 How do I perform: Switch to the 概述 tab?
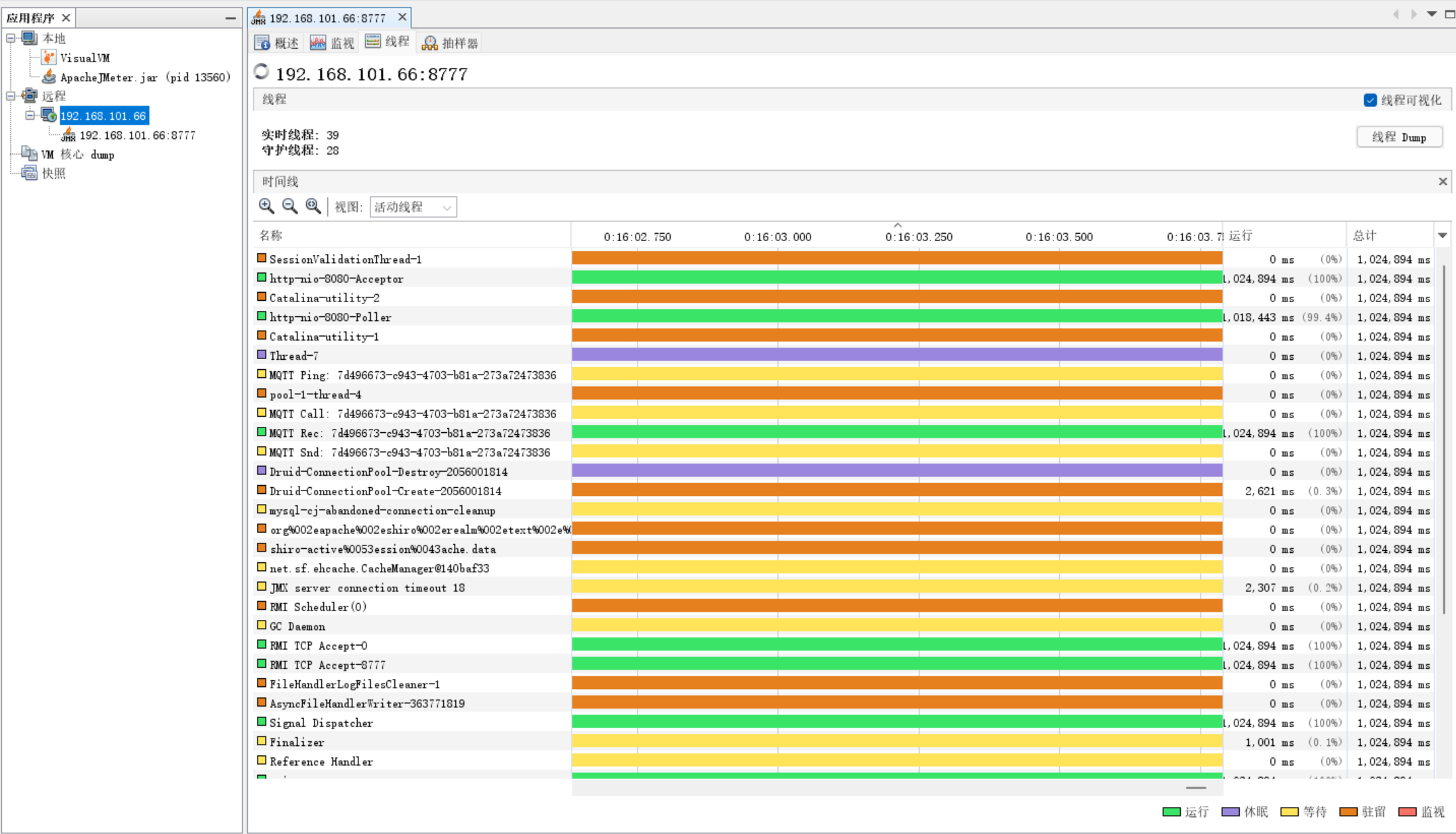[276, 43]
